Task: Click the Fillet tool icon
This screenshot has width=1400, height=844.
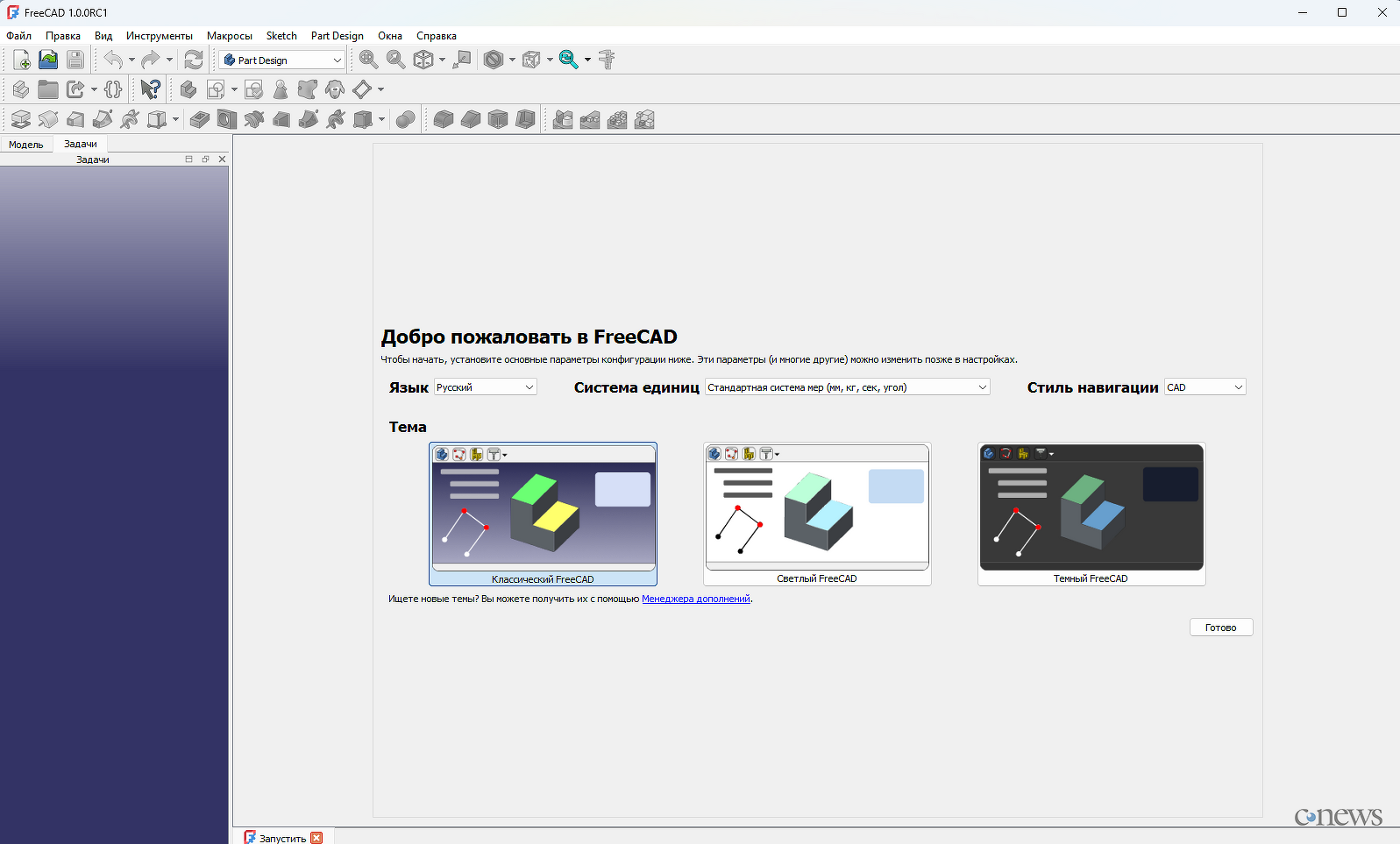Action: (x=444, y=119)
